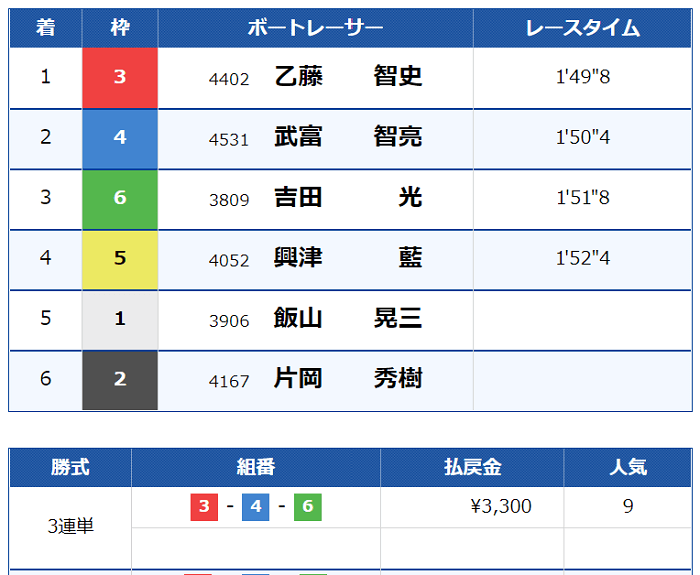Click the green lane 6 box
Image resolution: width=700 pixels, height=575 pixels.
coord(120,200)
